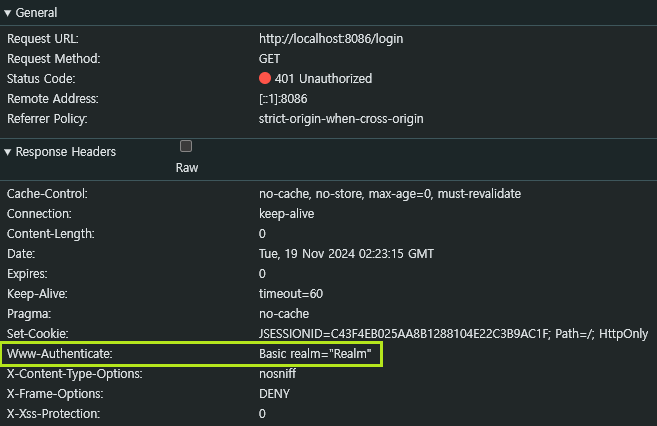This screenshot has height=426, width=657.
Task: Select the Keep-Alive timeout=60 value
Action: (x=292, y=294)
